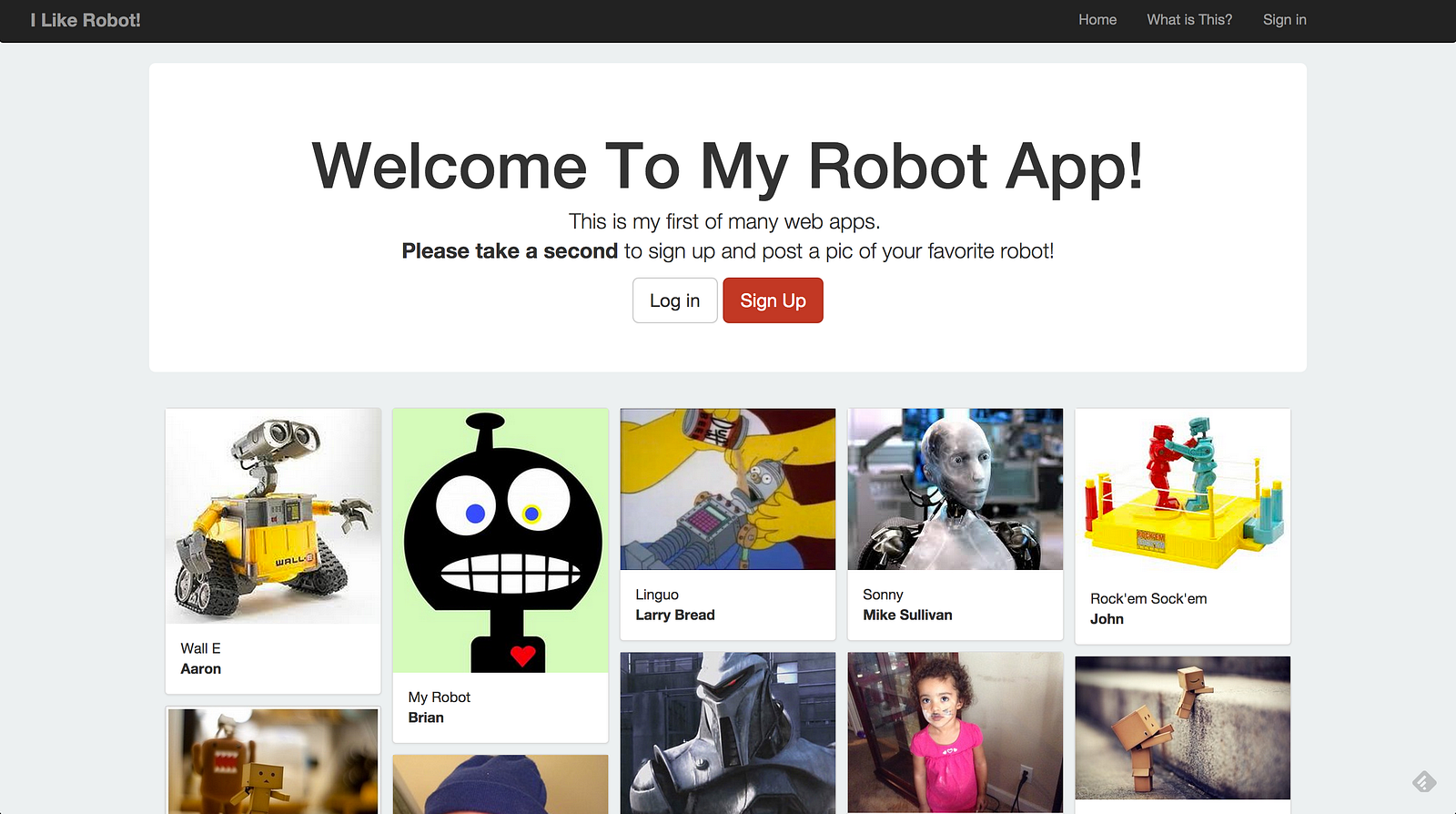Click the Log in button
This screenshot has height=814, width=1456.
click(x=675, y=300)
